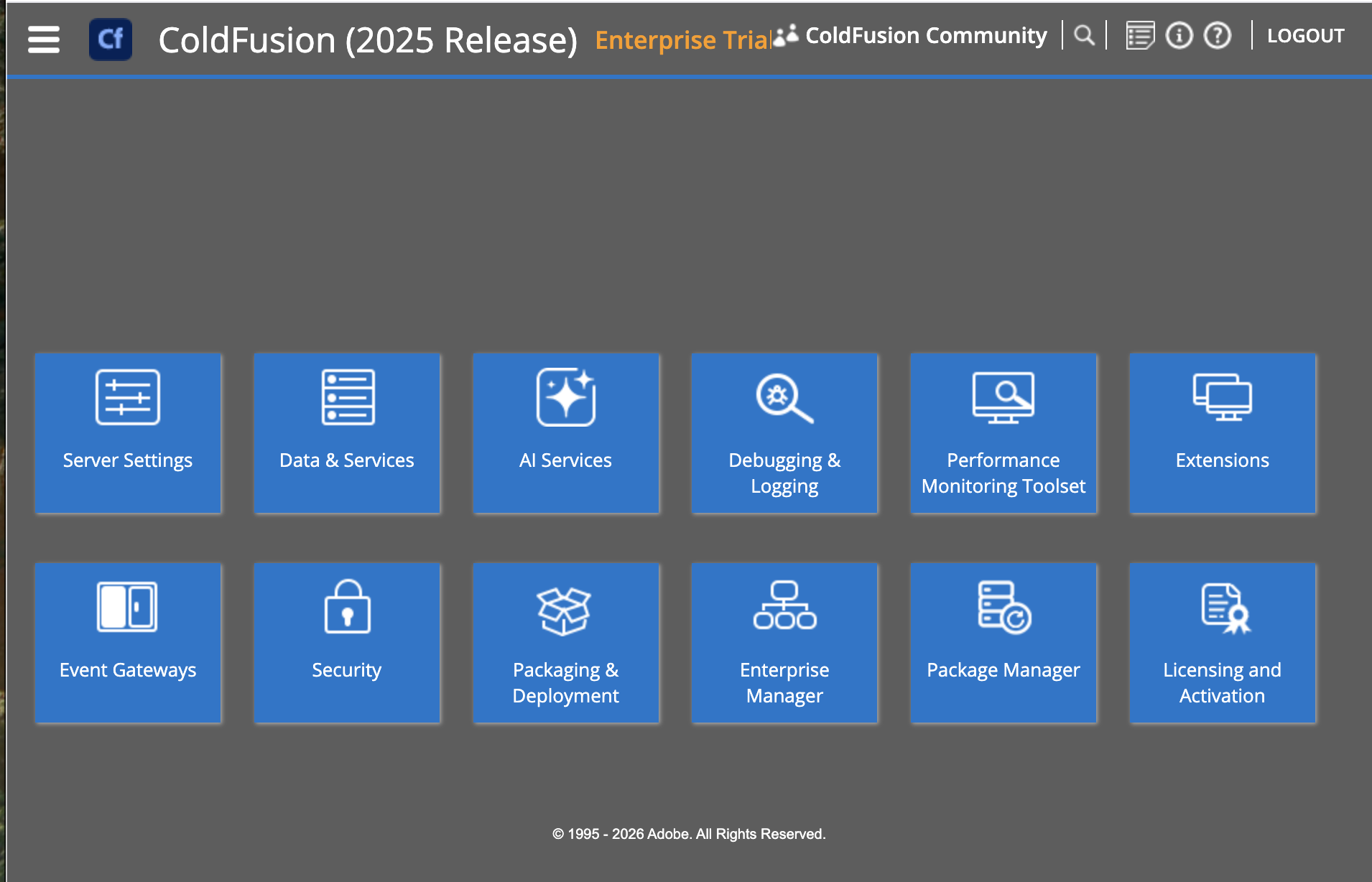Open the Licensing and Activation label
The image size is (1372, 882).
point(1223,683)
